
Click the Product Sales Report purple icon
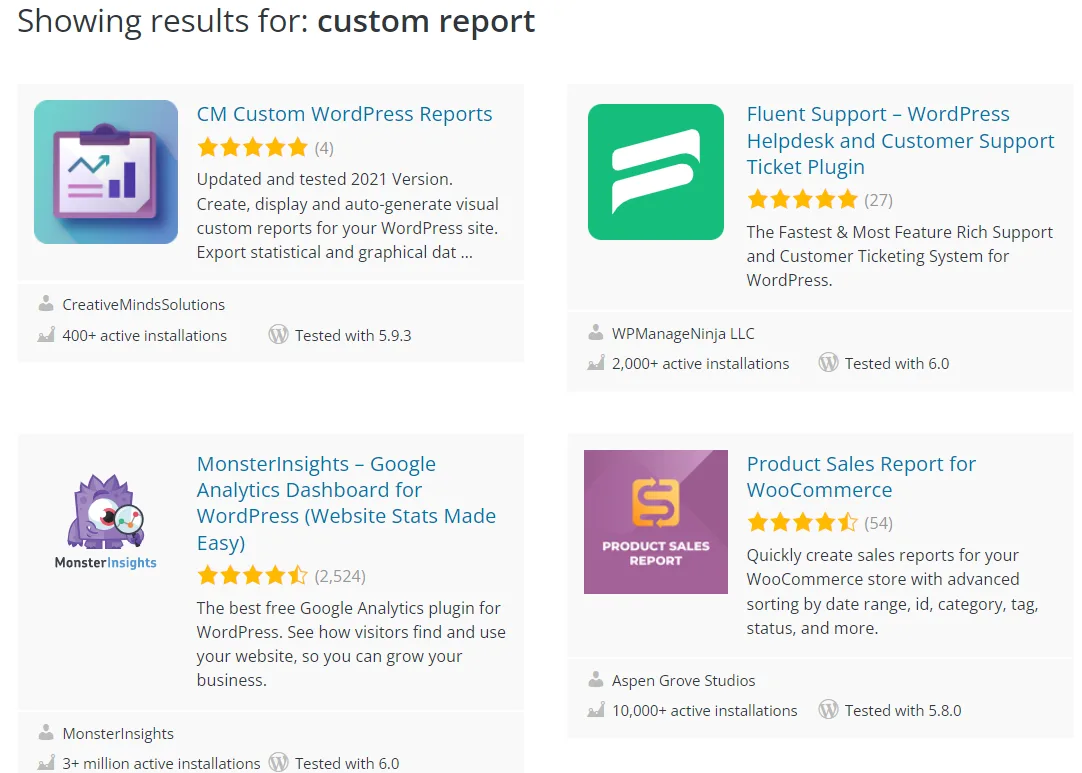point(656,522)
